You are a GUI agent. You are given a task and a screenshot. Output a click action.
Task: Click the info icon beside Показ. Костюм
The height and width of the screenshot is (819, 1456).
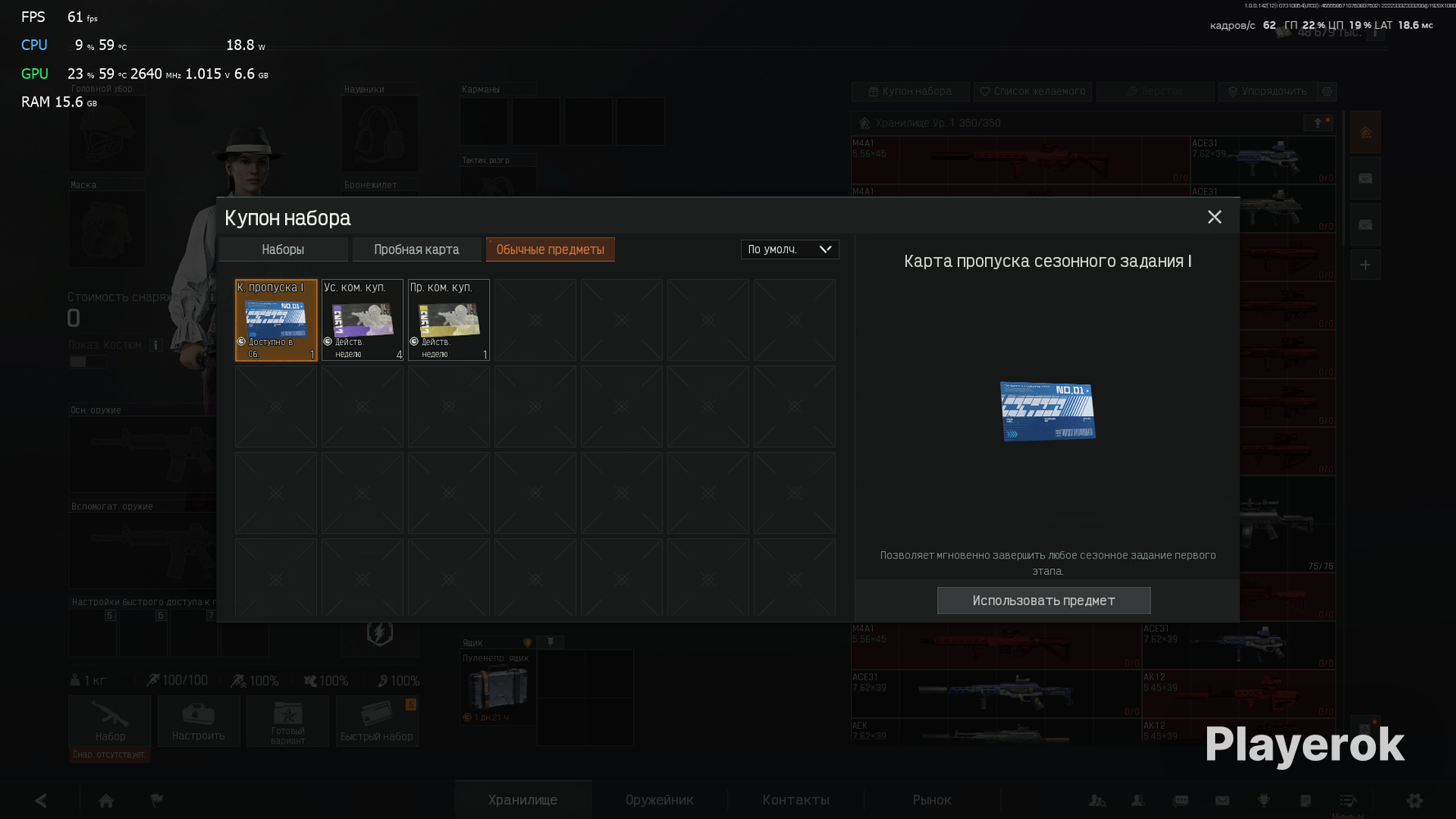[x=156, y=345]
